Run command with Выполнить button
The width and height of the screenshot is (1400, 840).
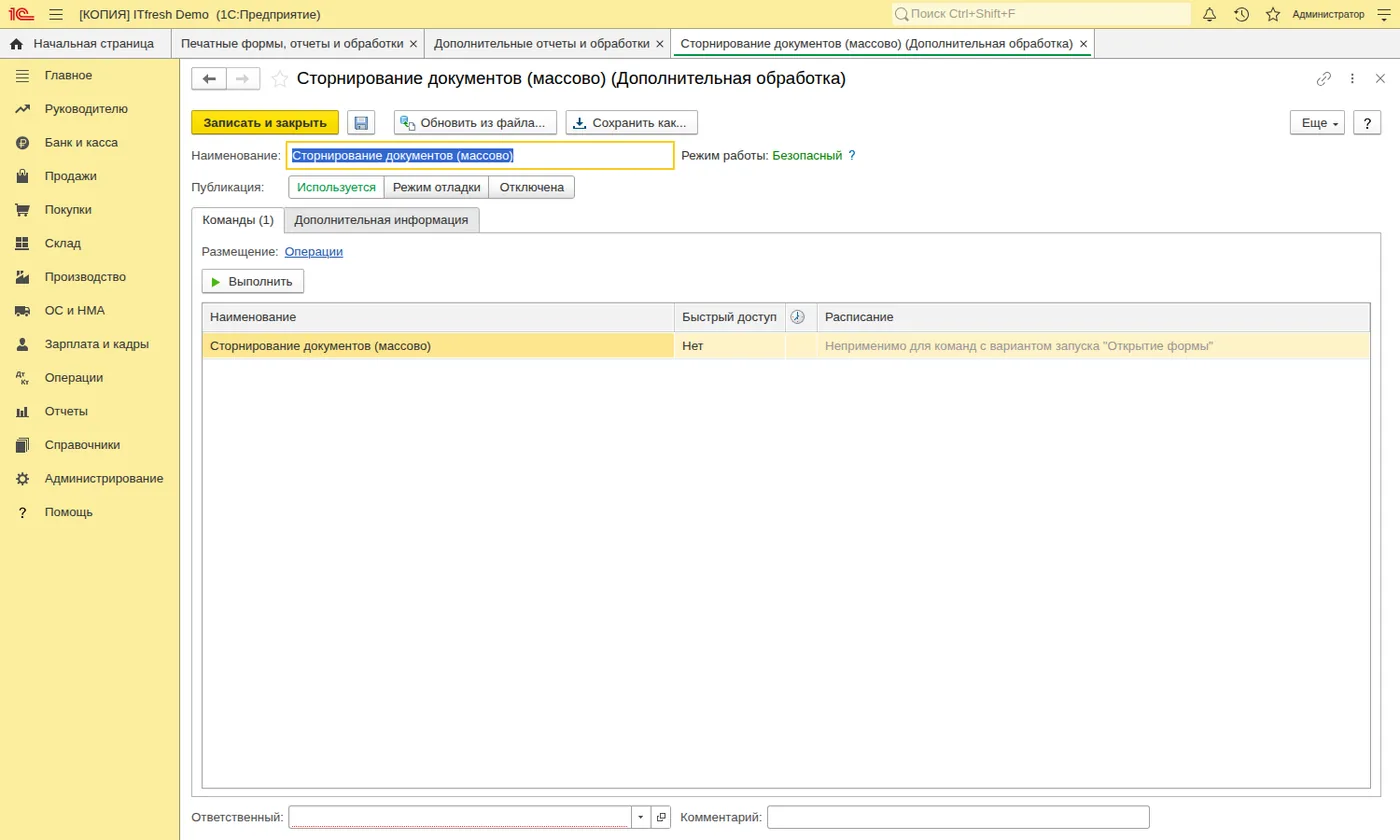(x=253, y=282)
